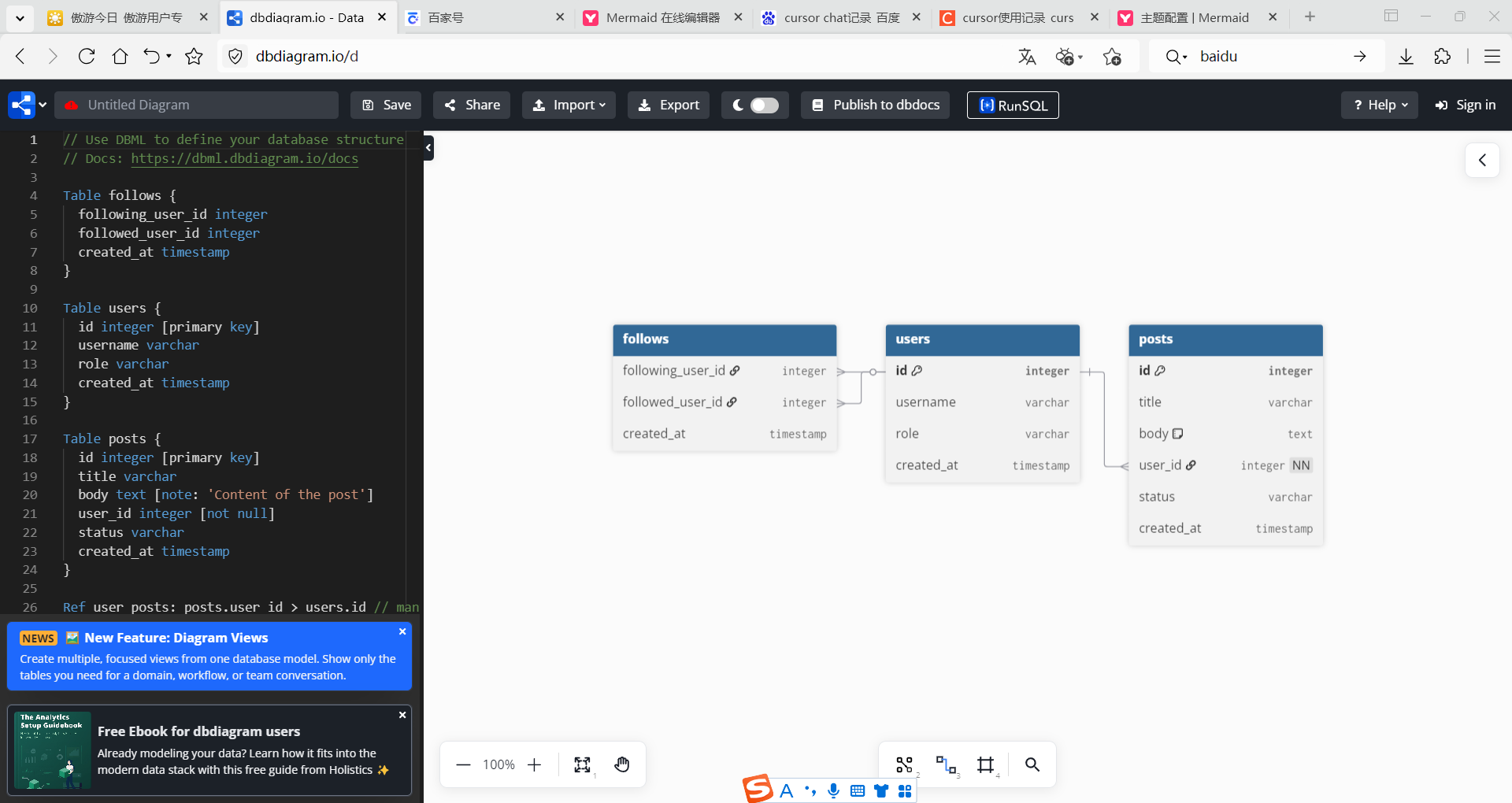
Task: Click the Analytics Setup Guidebook thumbnail
Action: coord(52,749)
